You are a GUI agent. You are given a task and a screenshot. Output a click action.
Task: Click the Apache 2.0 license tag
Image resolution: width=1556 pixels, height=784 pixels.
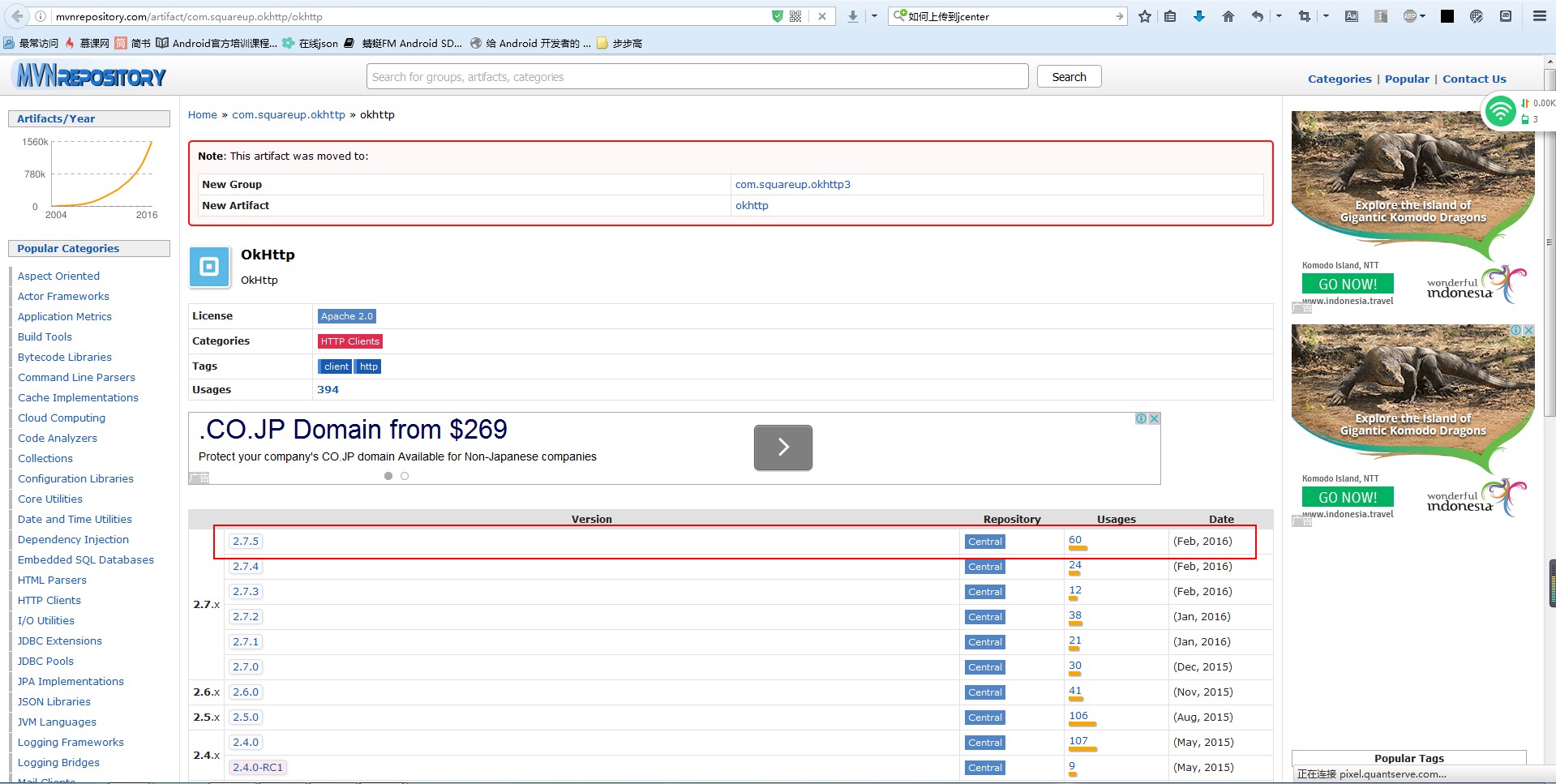tap(346, 316)
